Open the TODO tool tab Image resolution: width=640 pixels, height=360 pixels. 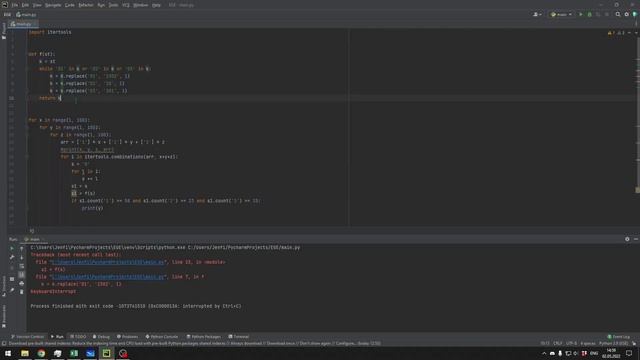pyautogui.click(x=78, y=337)
